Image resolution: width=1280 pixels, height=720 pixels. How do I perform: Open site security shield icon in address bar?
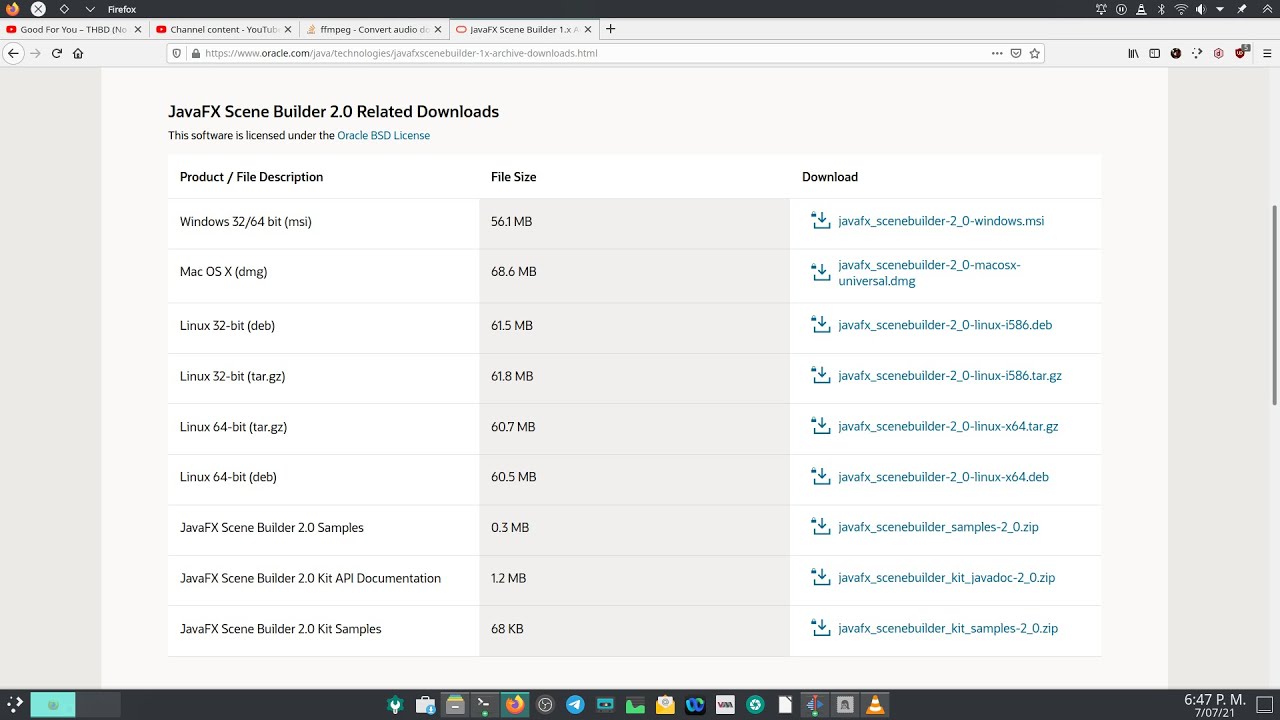(178, 53)
